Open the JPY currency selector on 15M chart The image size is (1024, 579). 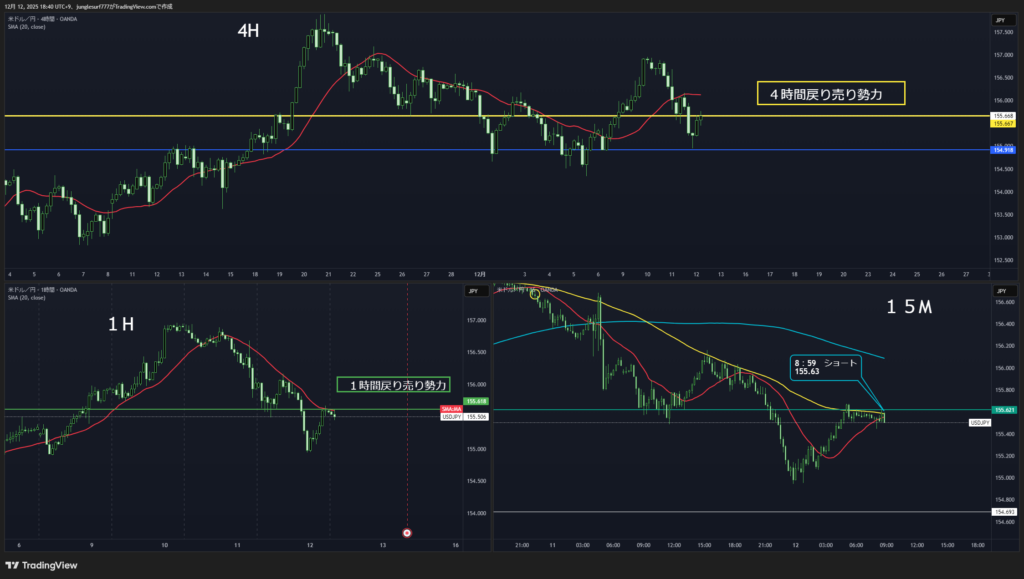point(999,291)
